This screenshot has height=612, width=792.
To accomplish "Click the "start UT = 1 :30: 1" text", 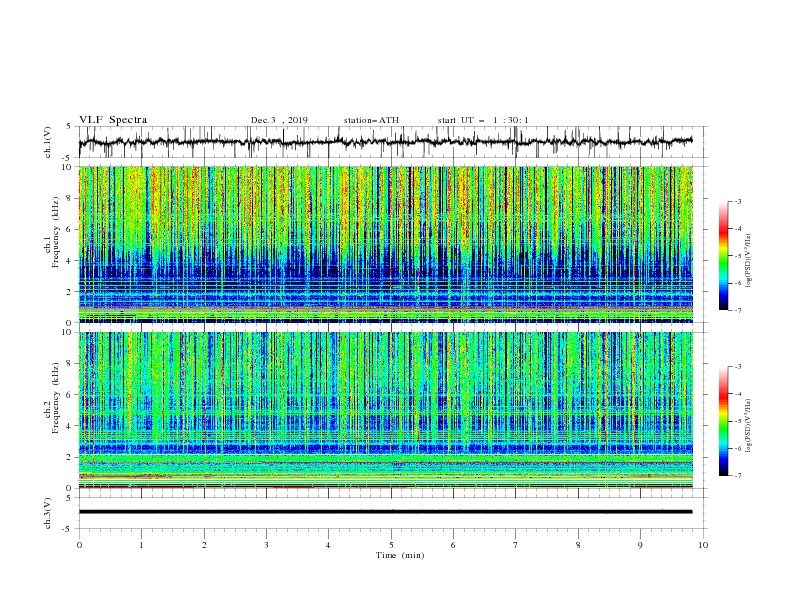I will [482, 120].
